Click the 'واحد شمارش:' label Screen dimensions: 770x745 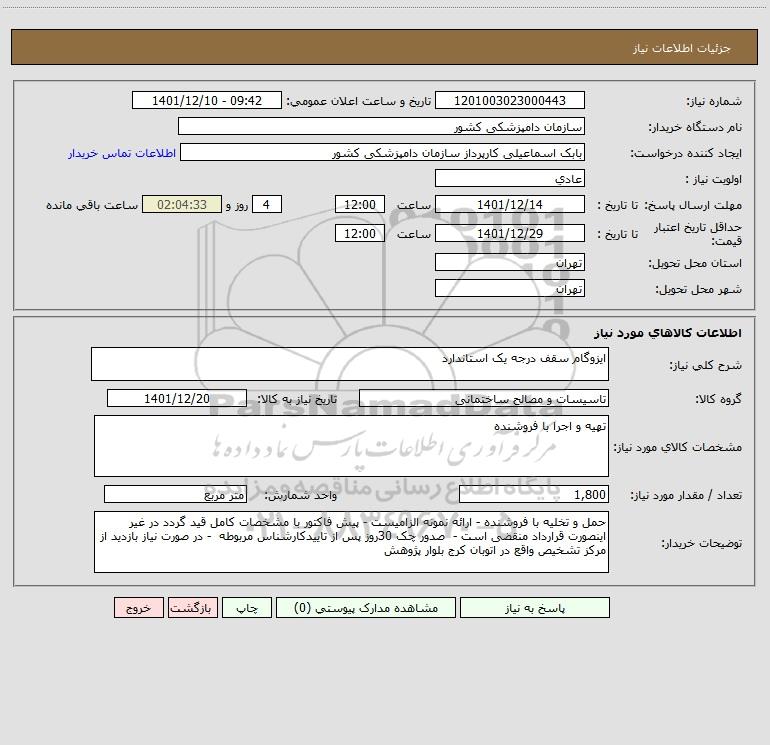[301, 496]
